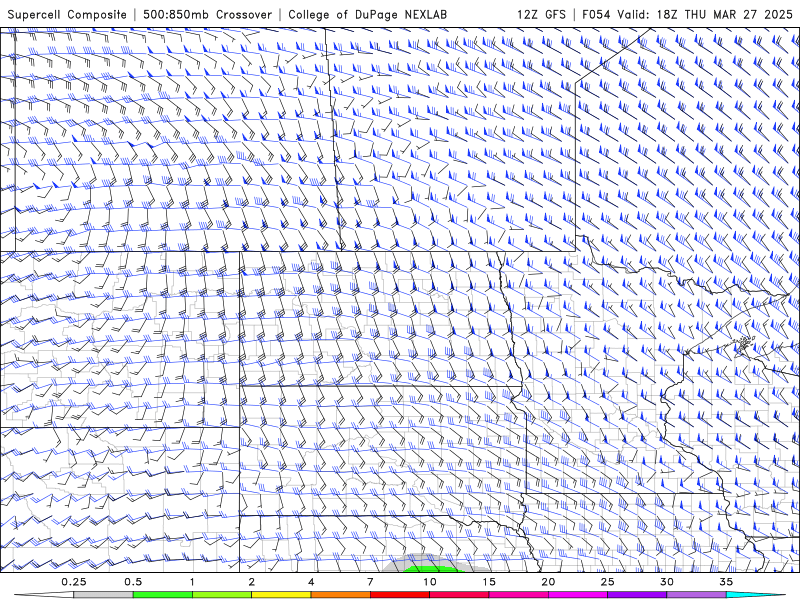800x600 pixels.
Task: Click the green 0.5–1 colorbar segment
Action: [x=163, y=595]
